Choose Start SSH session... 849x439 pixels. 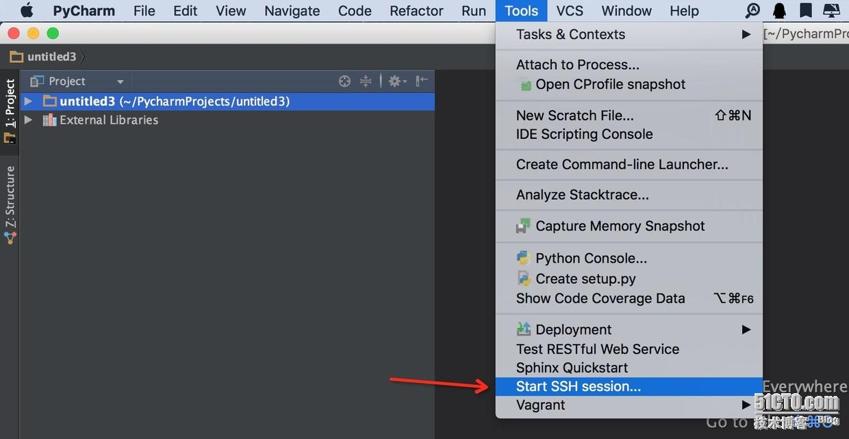(x=629, y=386)
